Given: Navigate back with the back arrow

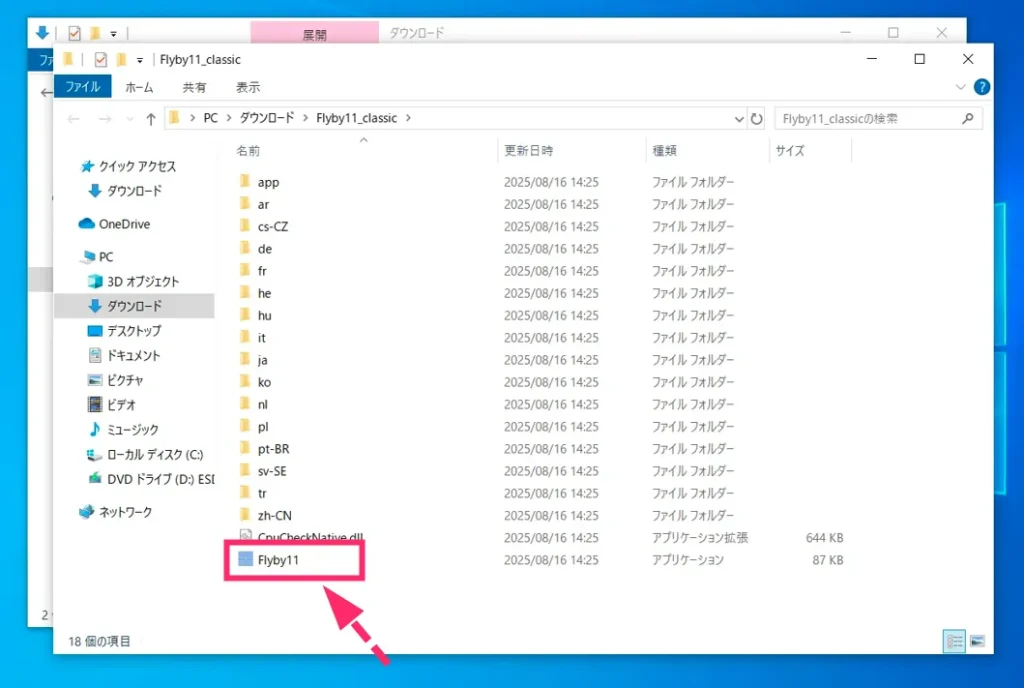Looking at the screenshot, I should click(x=74, y=119).
